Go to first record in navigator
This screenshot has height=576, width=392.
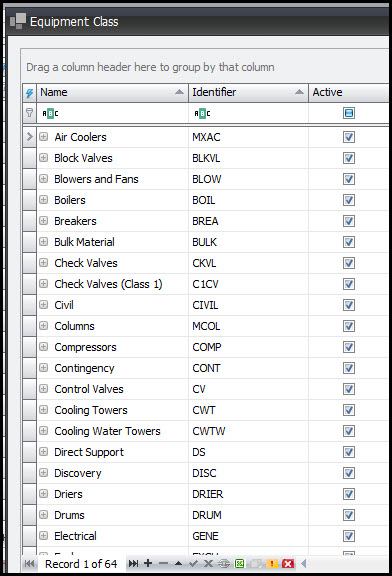point(30,564)
